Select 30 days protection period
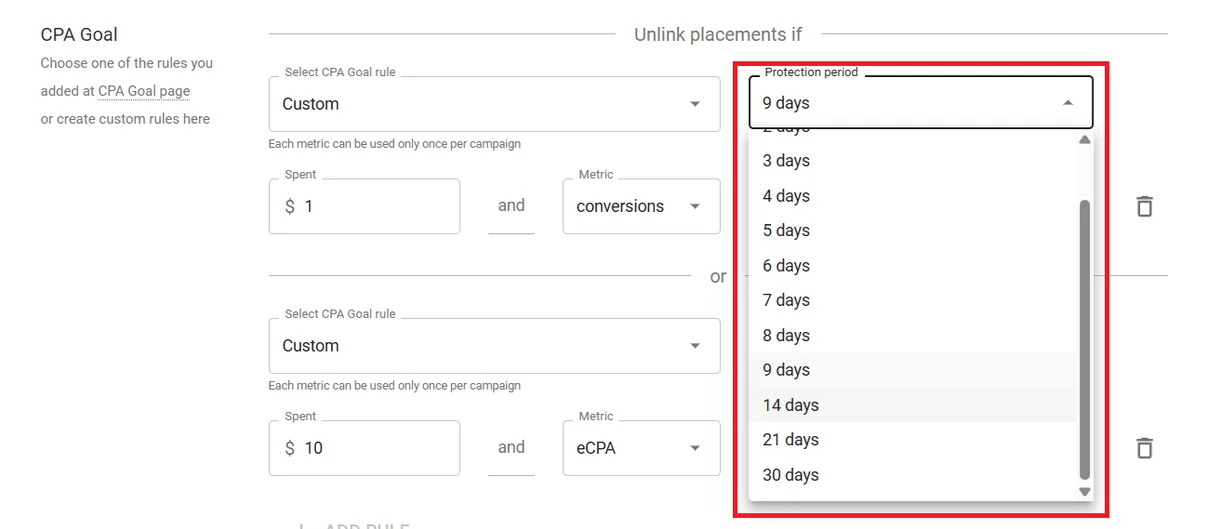Image resolution: width=1208 pixels, height=529 pixels. (791, 475)
